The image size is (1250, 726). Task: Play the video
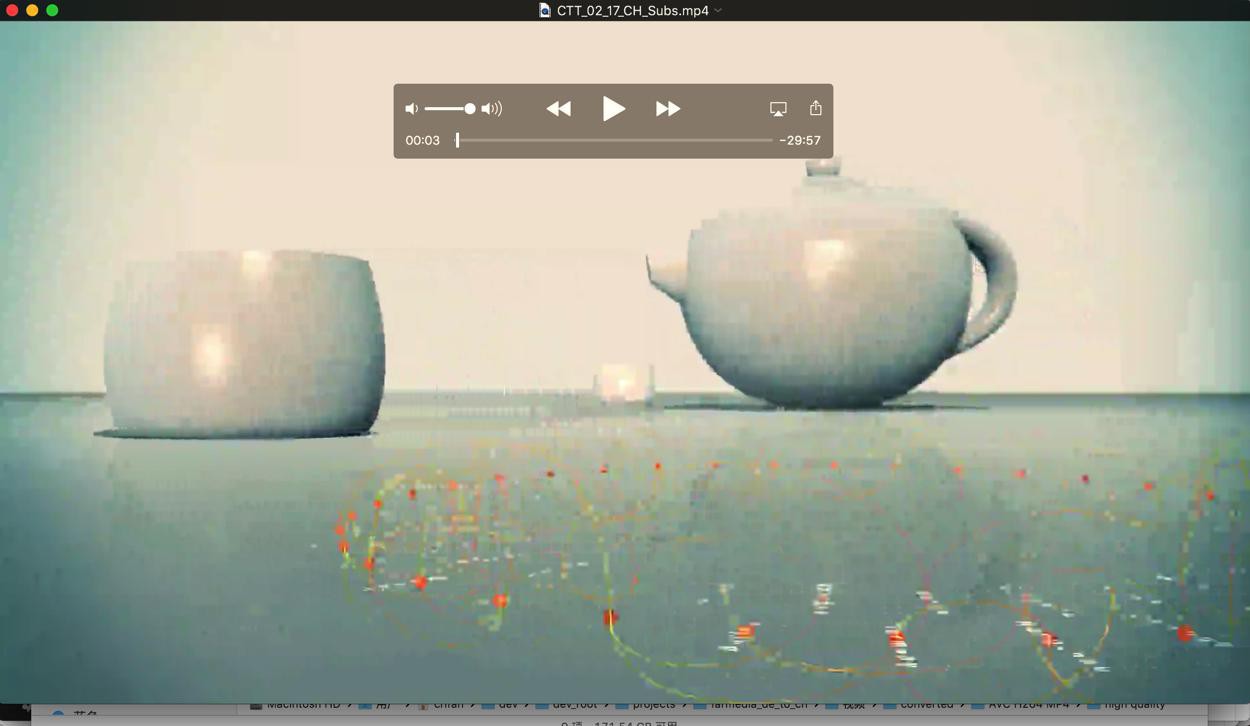[613, 108]
